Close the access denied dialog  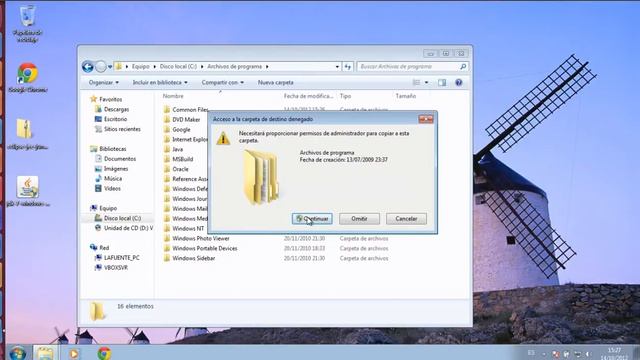426,119
